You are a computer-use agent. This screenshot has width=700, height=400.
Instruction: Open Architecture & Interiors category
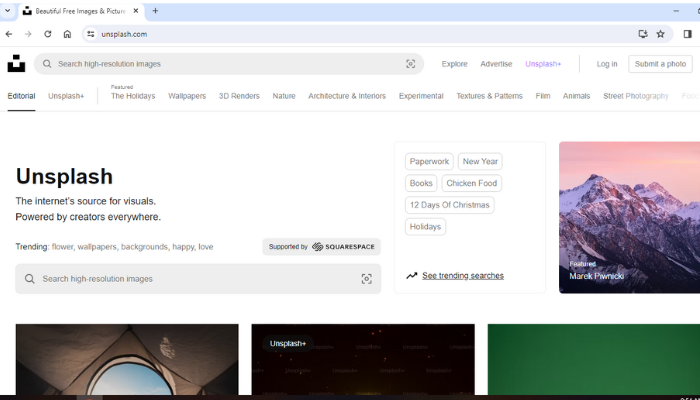tap(347, 96)
